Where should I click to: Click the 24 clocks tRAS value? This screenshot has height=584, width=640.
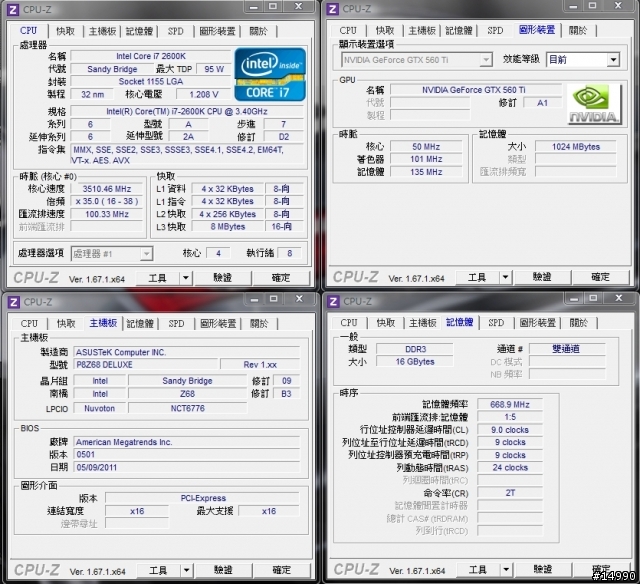[510, 468]
